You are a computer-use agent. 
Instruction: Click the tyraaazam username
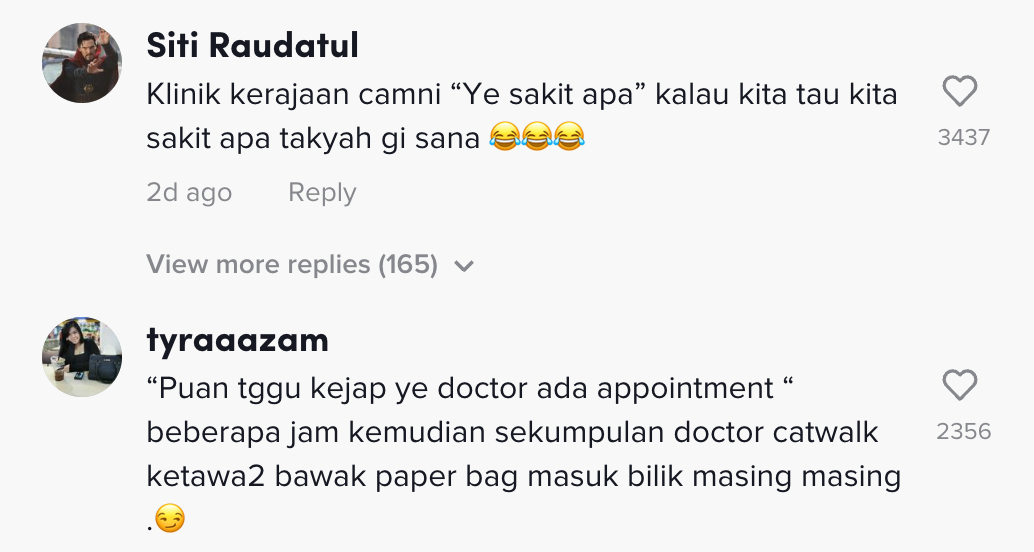tap(237, 341)
